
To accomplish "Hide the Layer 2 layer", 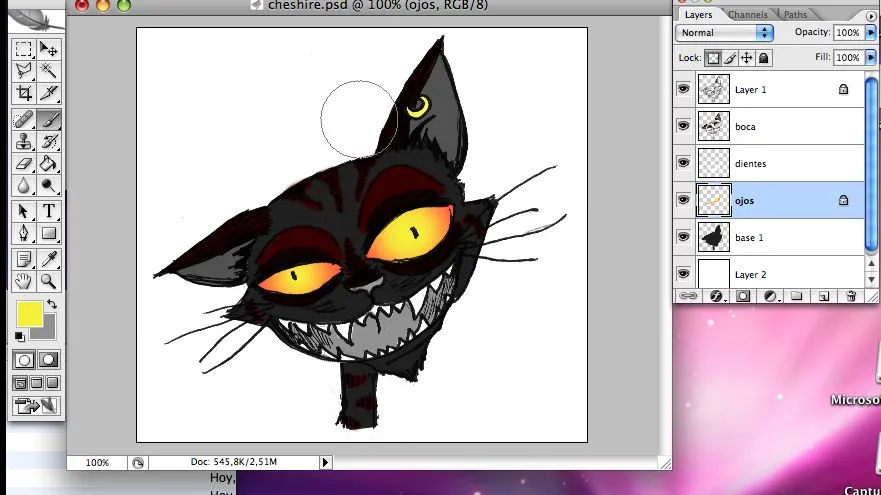I will click(683, 274).
